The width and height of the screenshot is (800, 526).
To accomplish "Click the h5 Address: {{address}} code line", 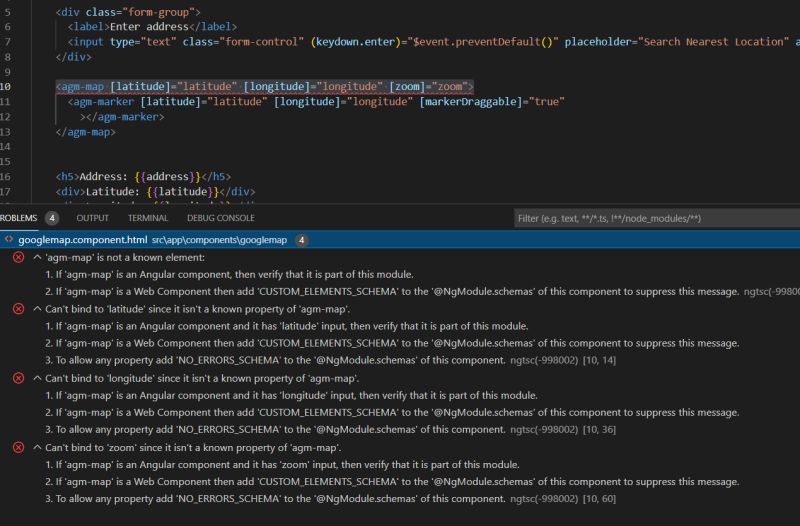I will click(x=143, y=177).
